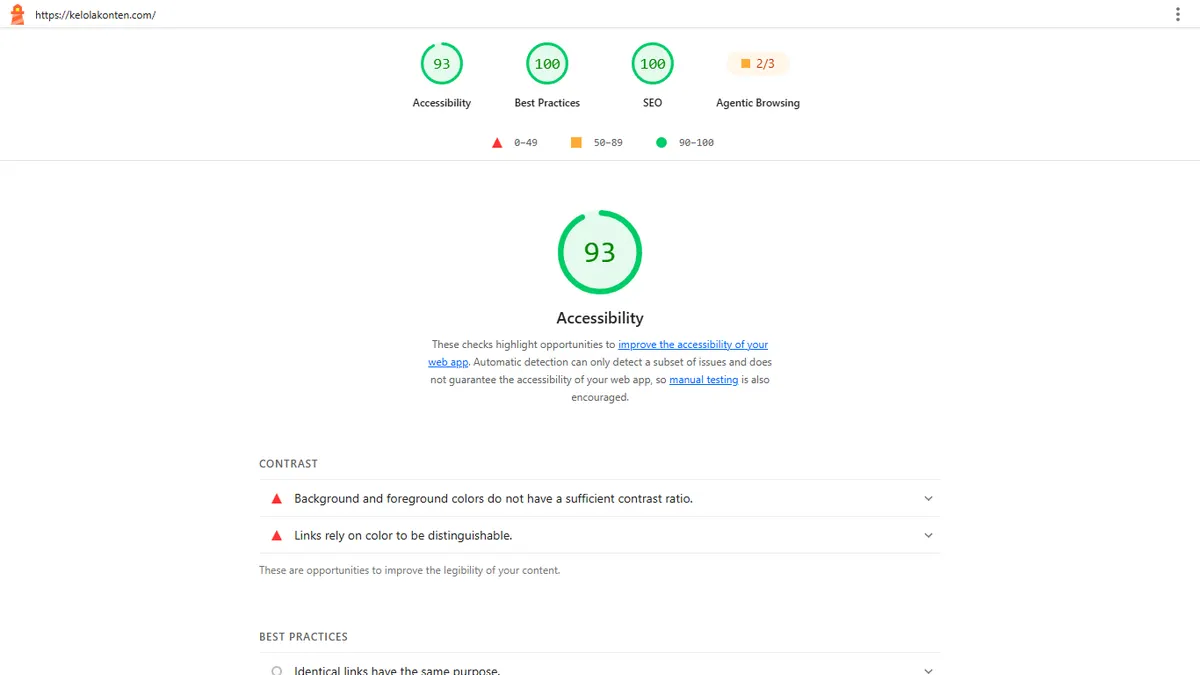Select the Accessibility category label
Viewport: 1200px width, 675px height.
pos(441,103)
